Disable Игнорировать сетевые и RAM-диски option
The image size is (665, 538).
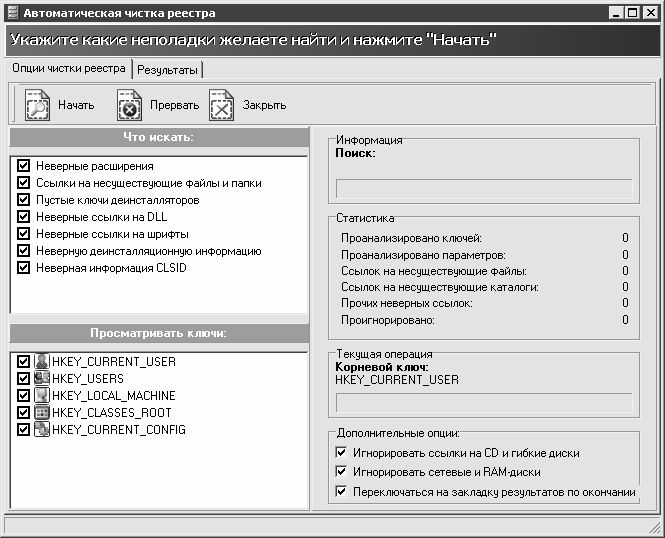[x=342, y=472]
